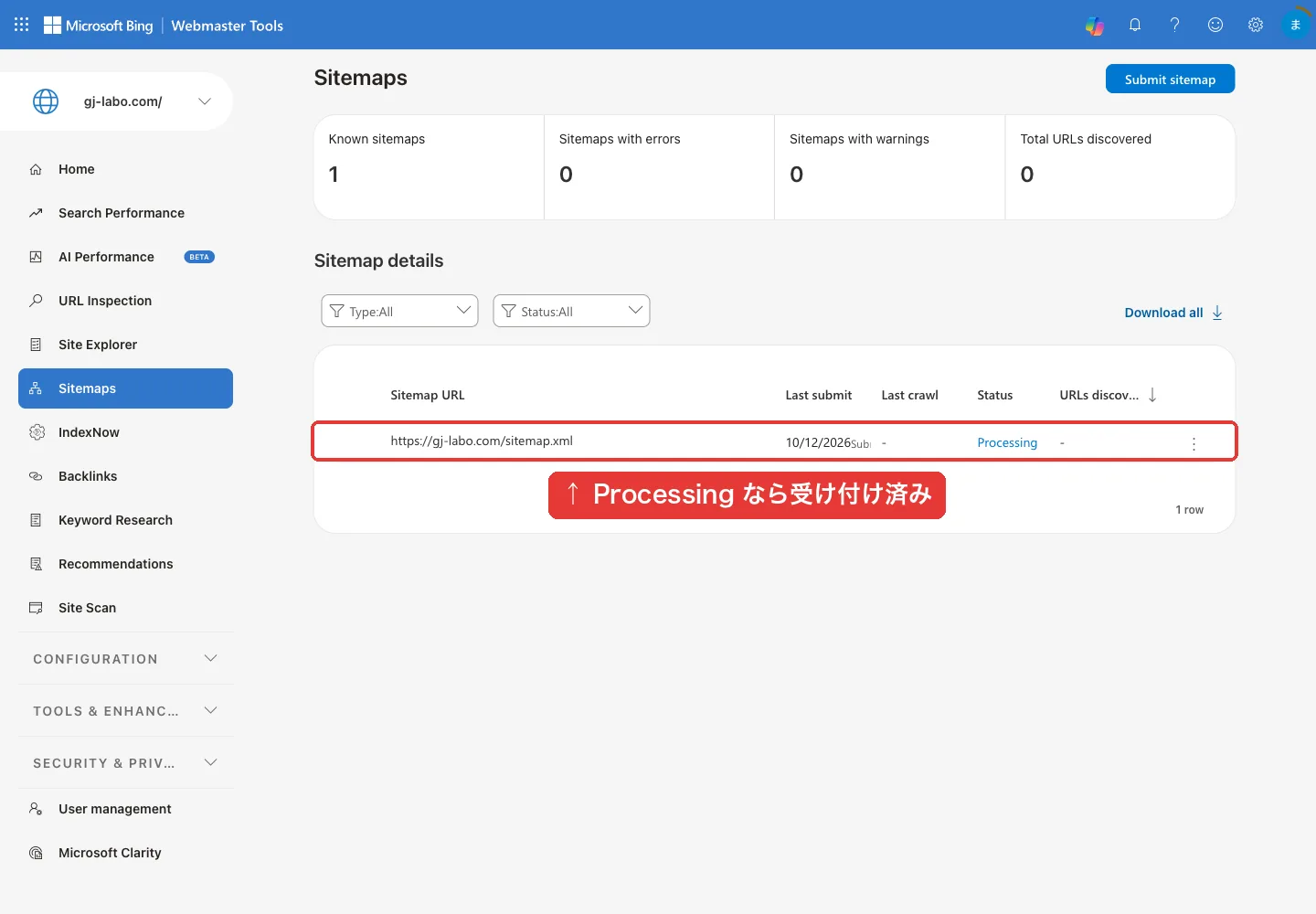Click the Copilot icon in header
This screenshot has width=1316, height=914.
(1095, 26)
